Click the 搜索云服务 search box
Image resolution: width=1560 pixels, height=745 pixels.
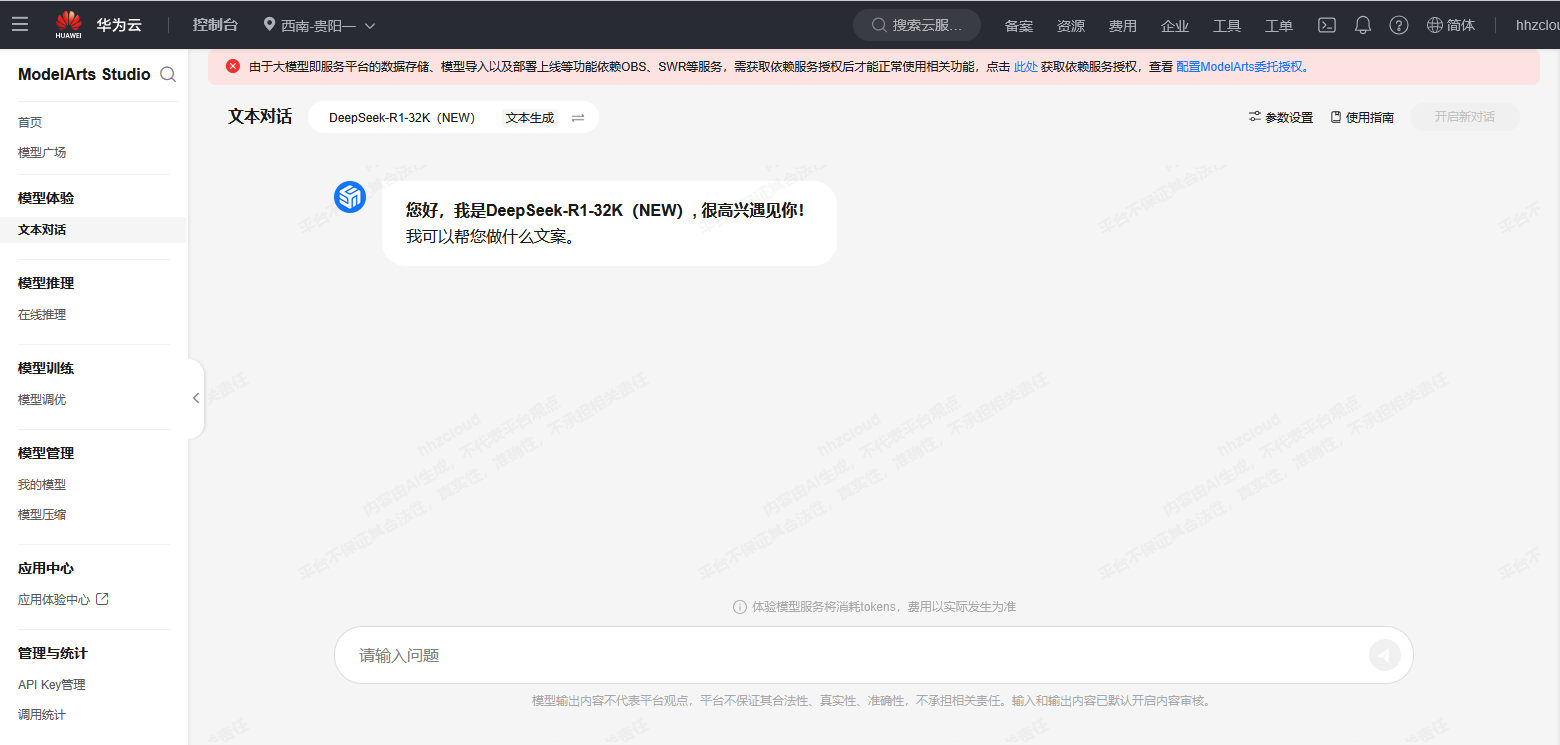tap(917, 25)
